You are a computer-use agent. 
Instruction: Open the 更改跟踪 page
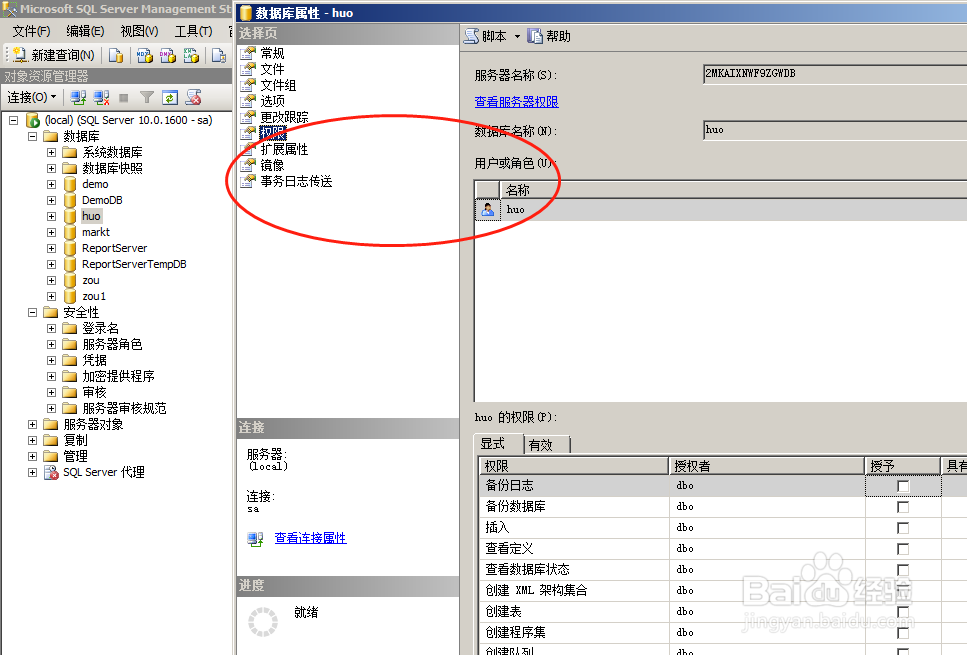tap(284, 117)
